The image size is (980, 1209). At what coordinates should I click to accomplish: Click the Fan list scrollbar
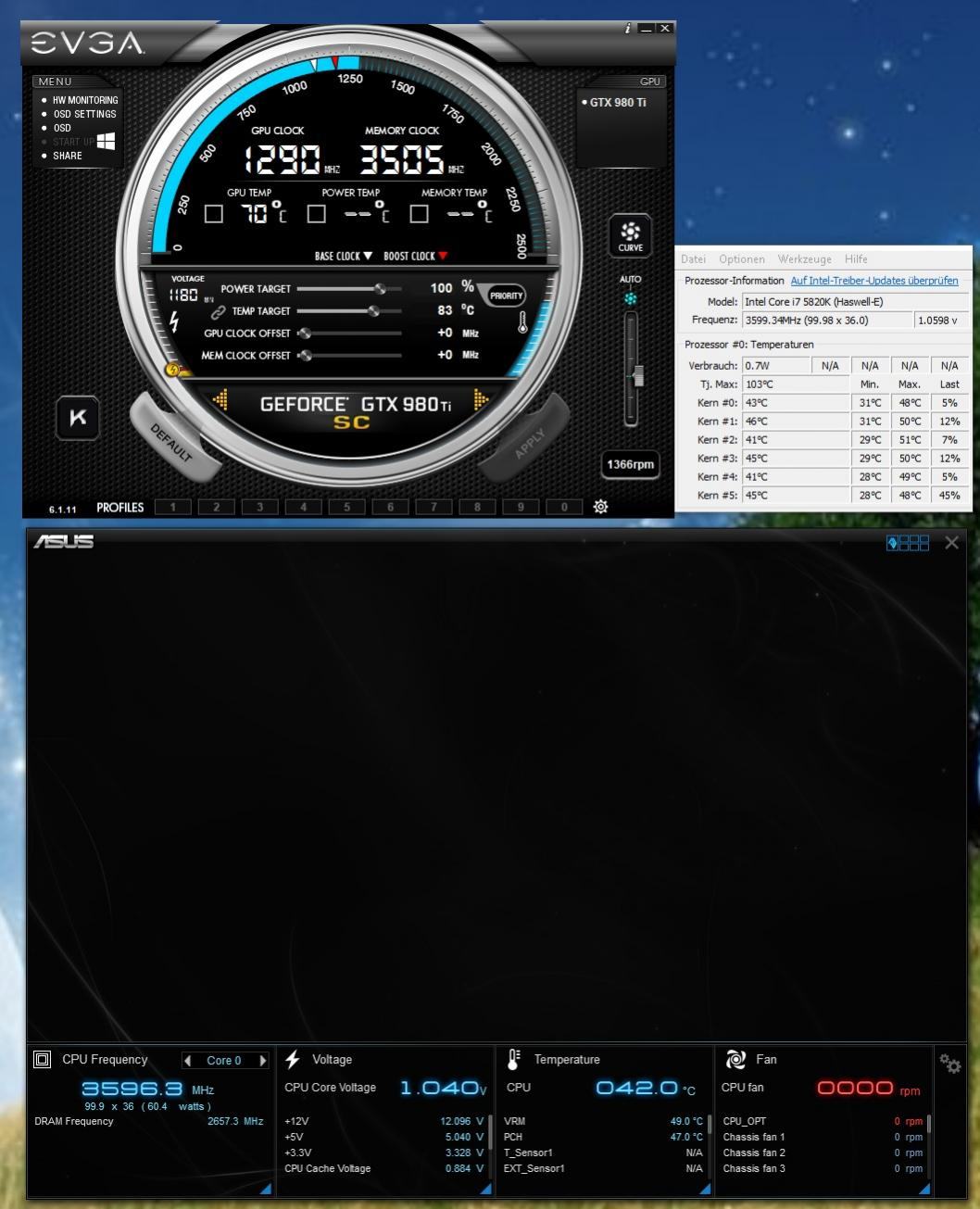pos(928,1146)
